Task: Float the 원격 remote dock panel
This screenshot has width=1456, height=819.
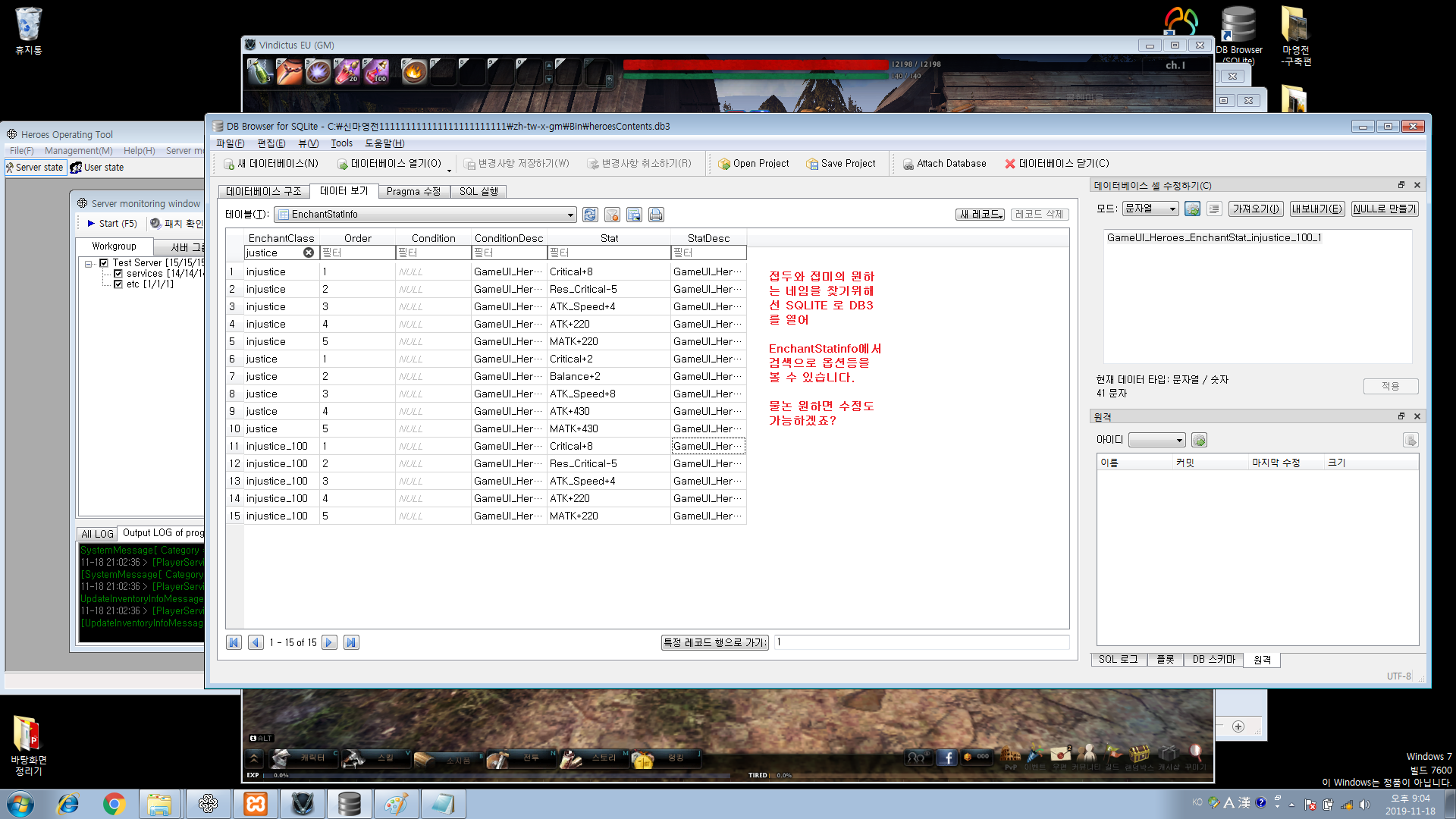Action: coord(1401,416)
